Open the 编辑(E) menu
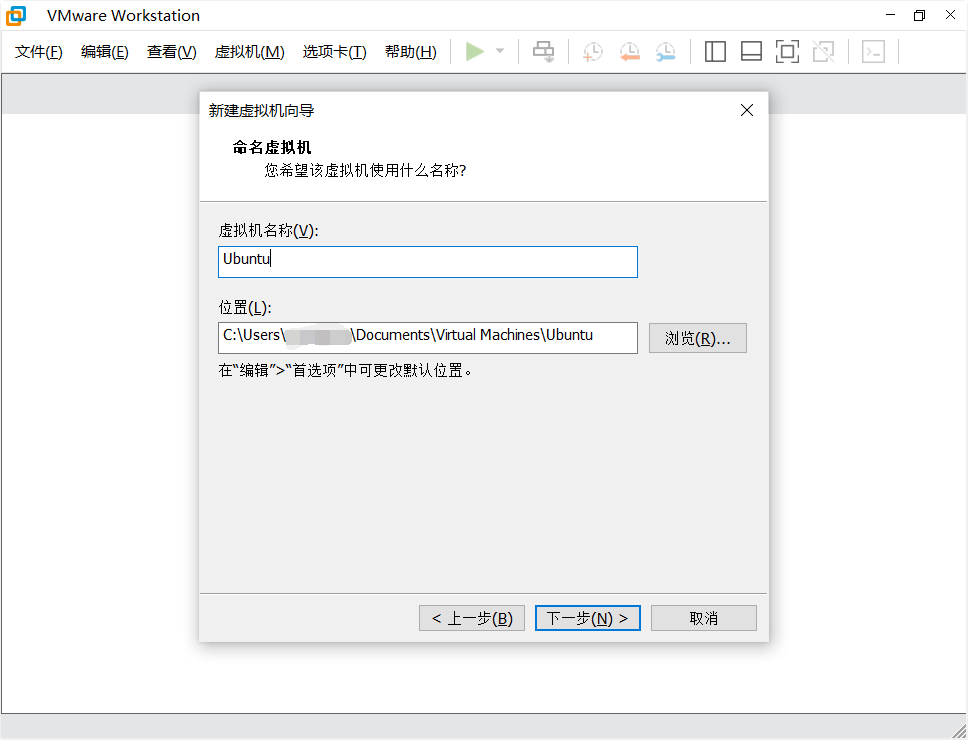 [x=105, y=52]
